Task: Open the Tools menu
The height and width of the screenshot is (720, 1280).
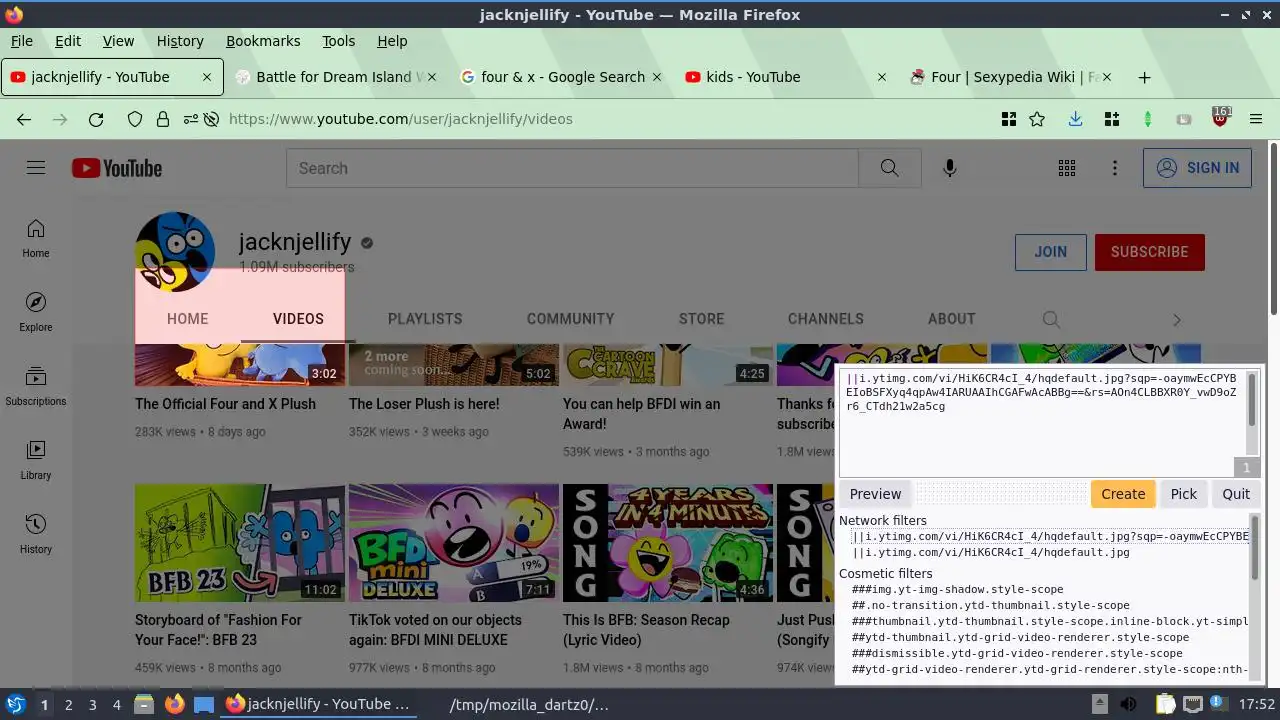Action: [x=338, y=41]
